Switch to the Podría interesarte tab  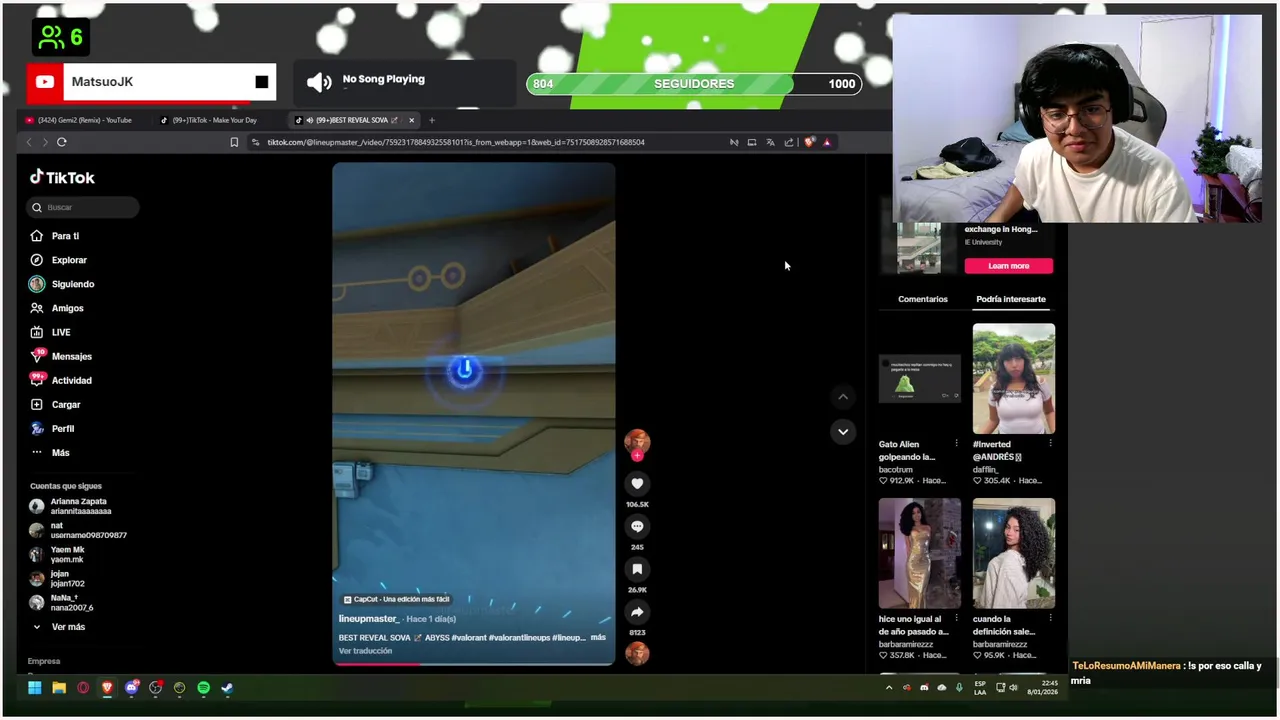[1011, 299]
